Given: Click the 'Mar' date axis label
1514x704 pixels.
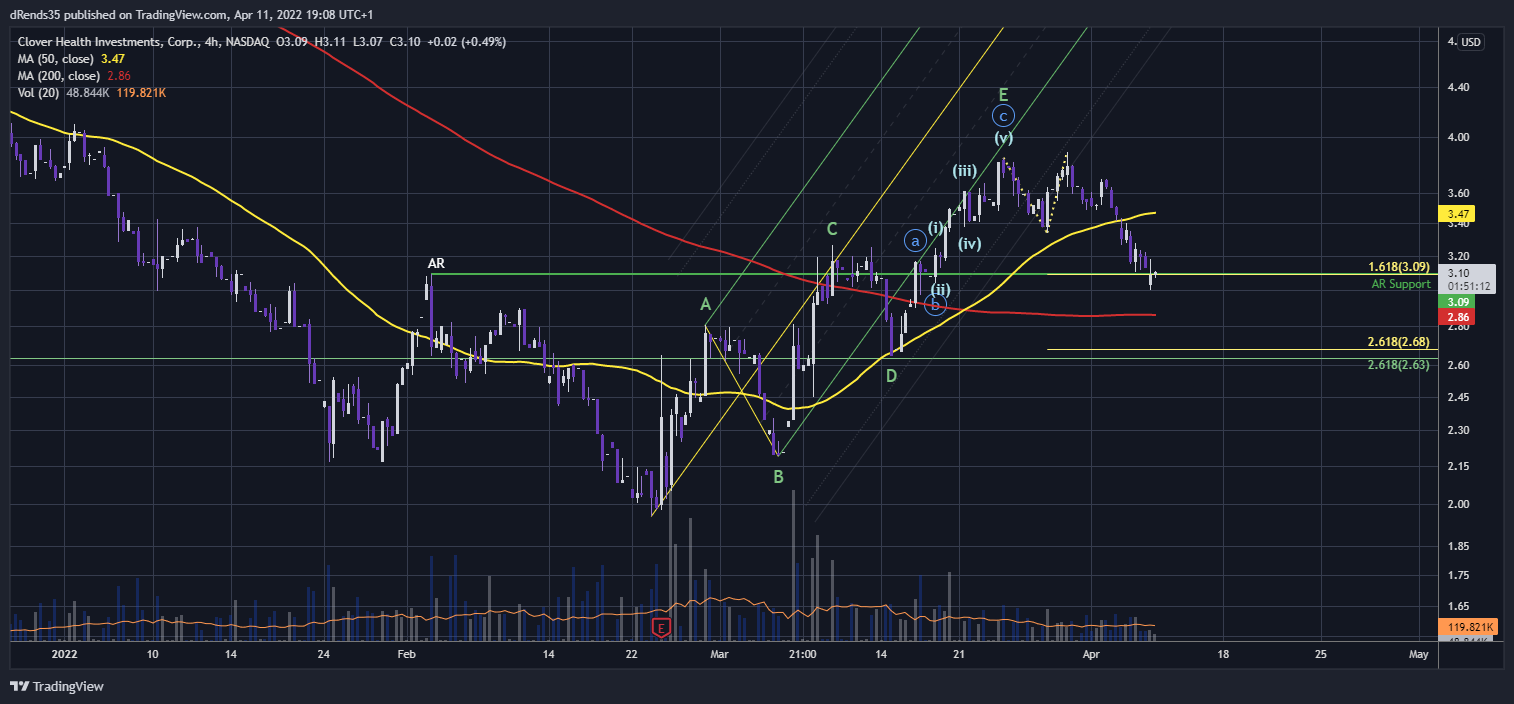Looking at the screenshot, I should pyautogui.click(x=719, y=655).
